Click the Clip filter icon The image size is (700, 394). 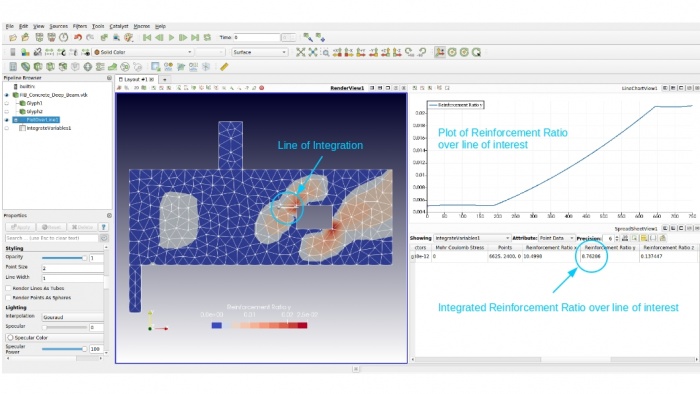38,66
